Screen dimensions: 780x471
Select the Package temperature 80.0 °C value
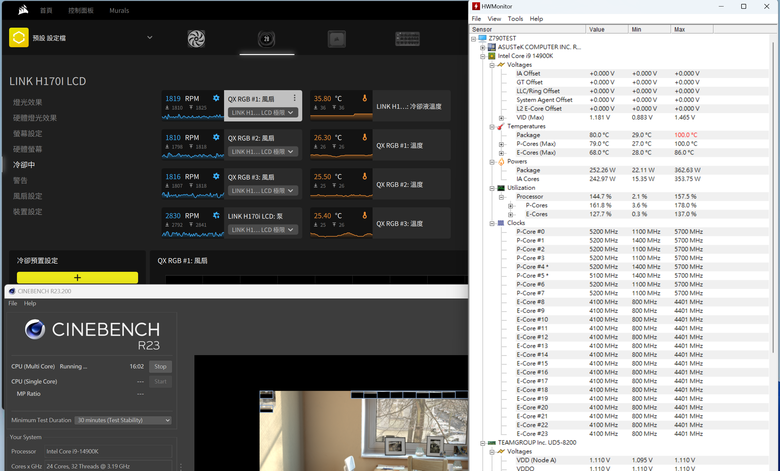pyautogui.click(x=599, y=135)
